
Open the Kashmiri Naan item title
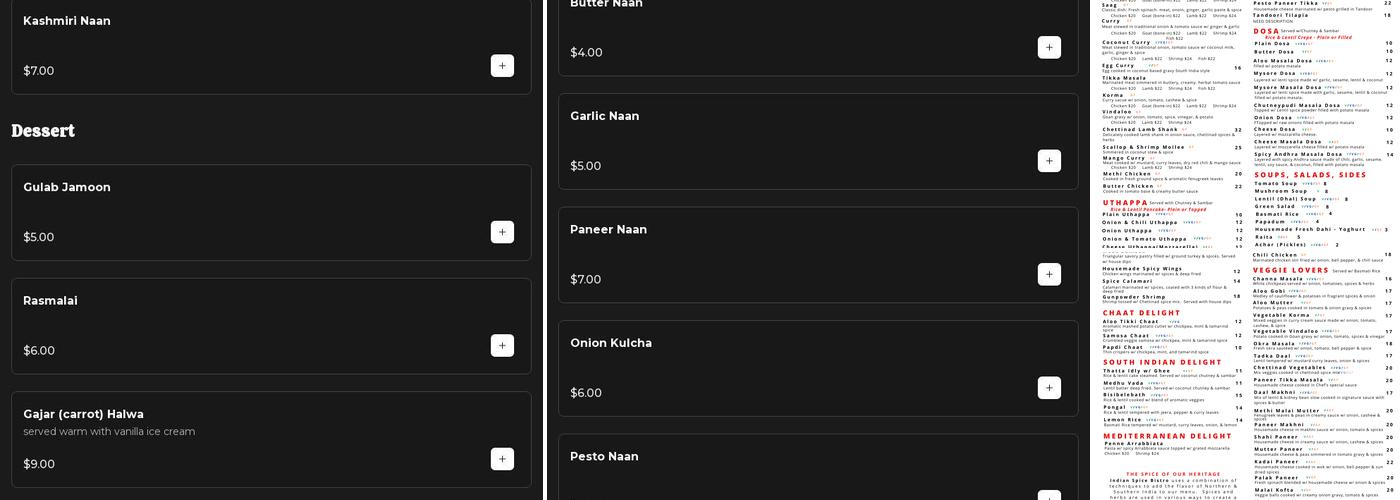coord(67,21)
